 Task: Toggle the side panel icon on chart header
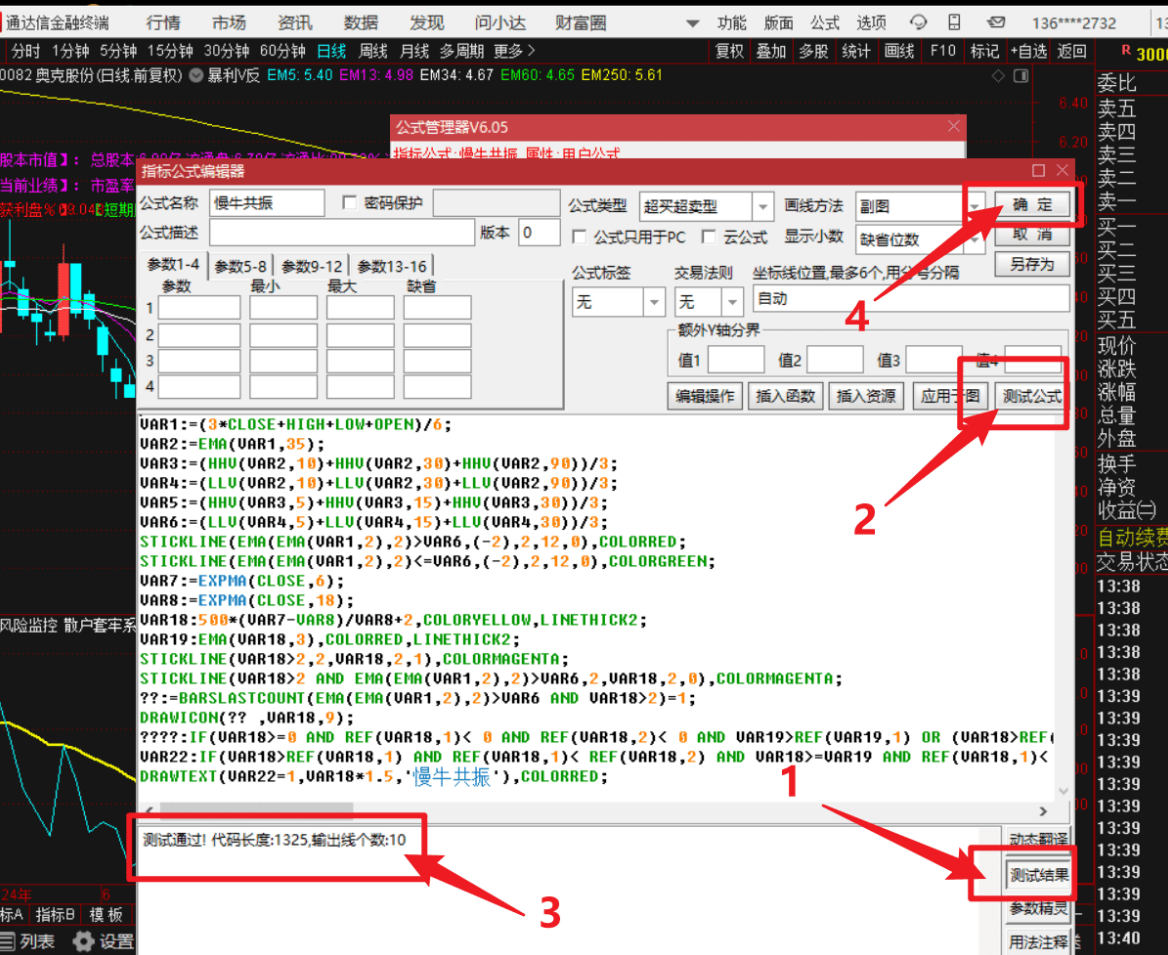pos(1021,75)
